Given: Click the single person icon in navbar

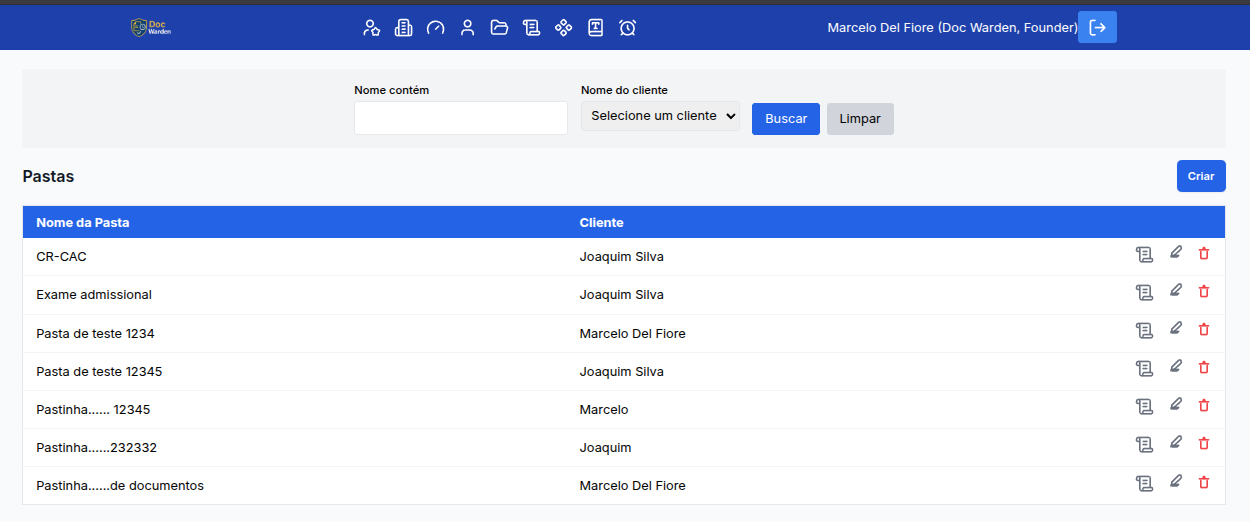Looking at the screenshot, I should (x=467, y=28).
